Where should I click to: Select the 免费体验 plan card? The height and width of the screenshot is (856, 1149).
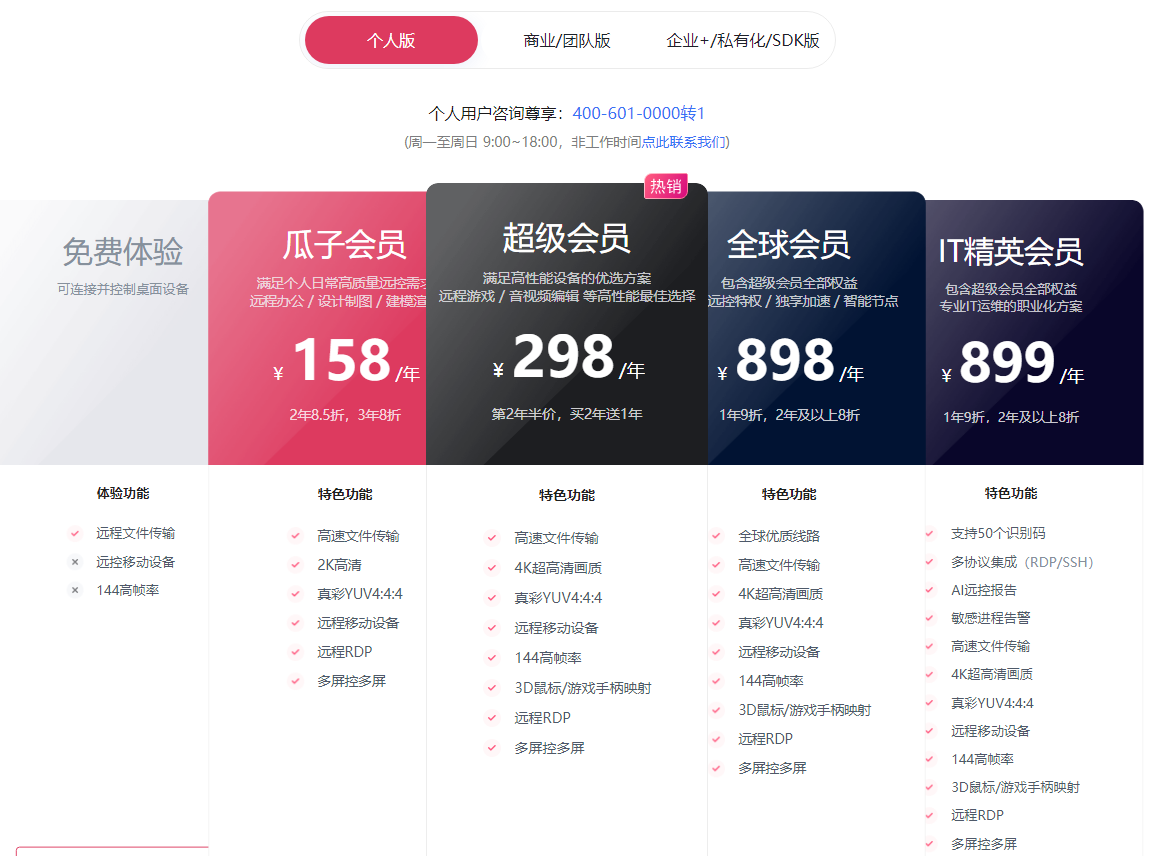tap(110, 330)
